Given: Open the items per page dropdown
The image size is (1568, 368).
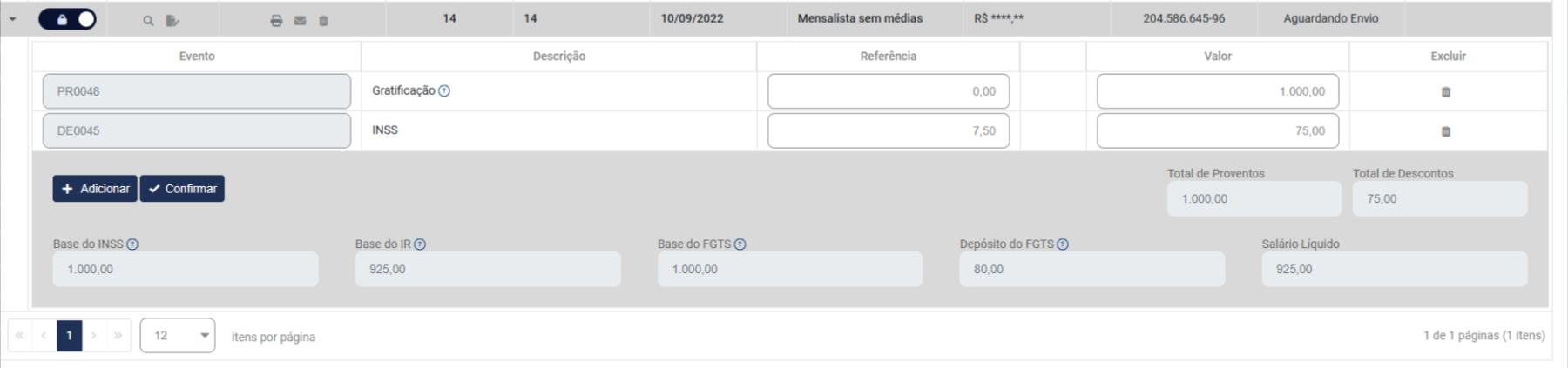Looking at the screenshot, I should (178, 336).
